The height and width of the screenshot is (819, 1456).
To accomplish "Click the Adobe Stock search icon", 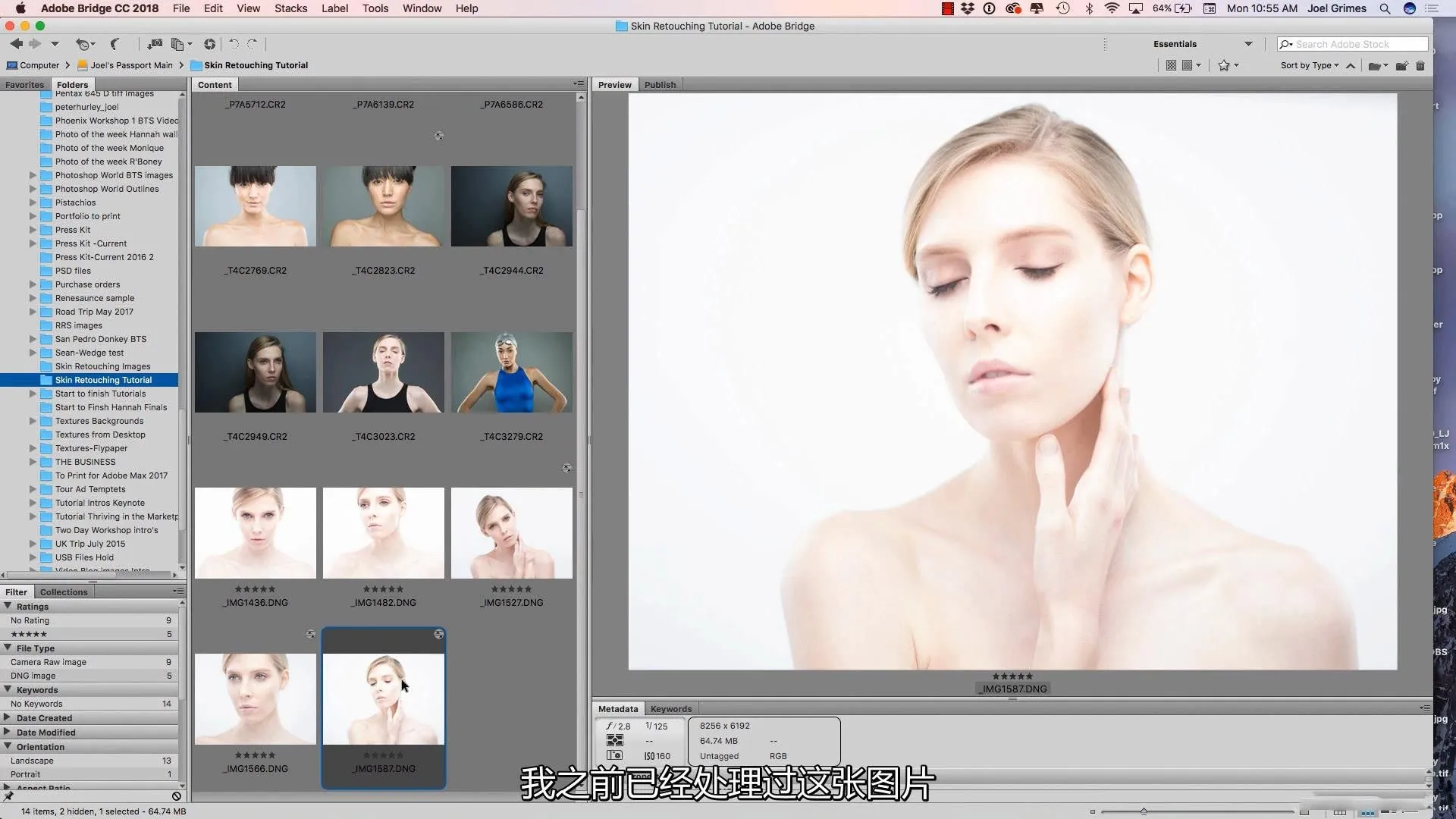I will pos(1284,43).
